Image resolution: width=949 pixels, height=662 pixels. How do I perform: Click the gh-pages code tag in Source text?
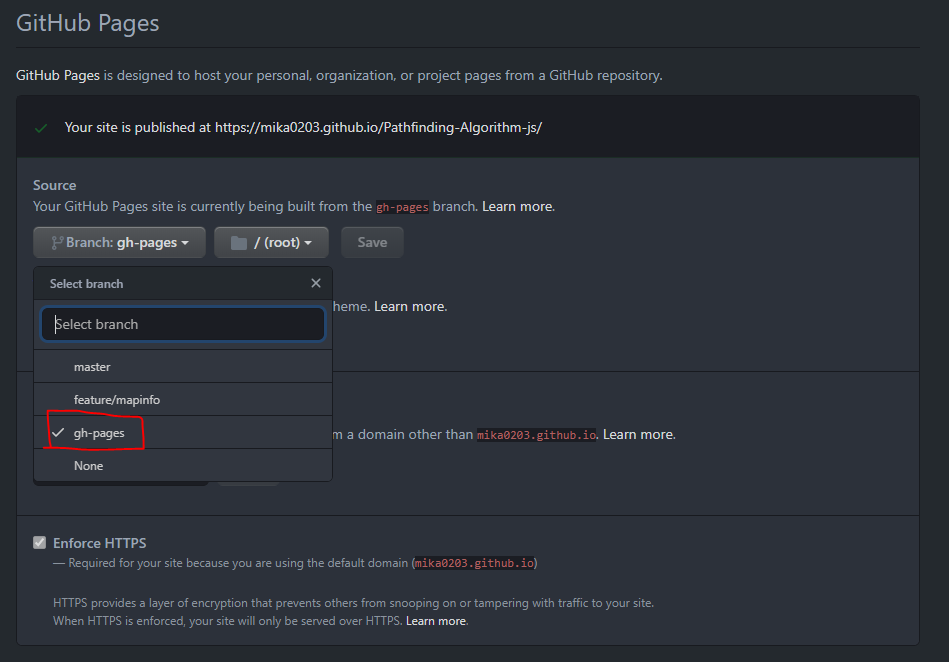click(x=402, y=207)
